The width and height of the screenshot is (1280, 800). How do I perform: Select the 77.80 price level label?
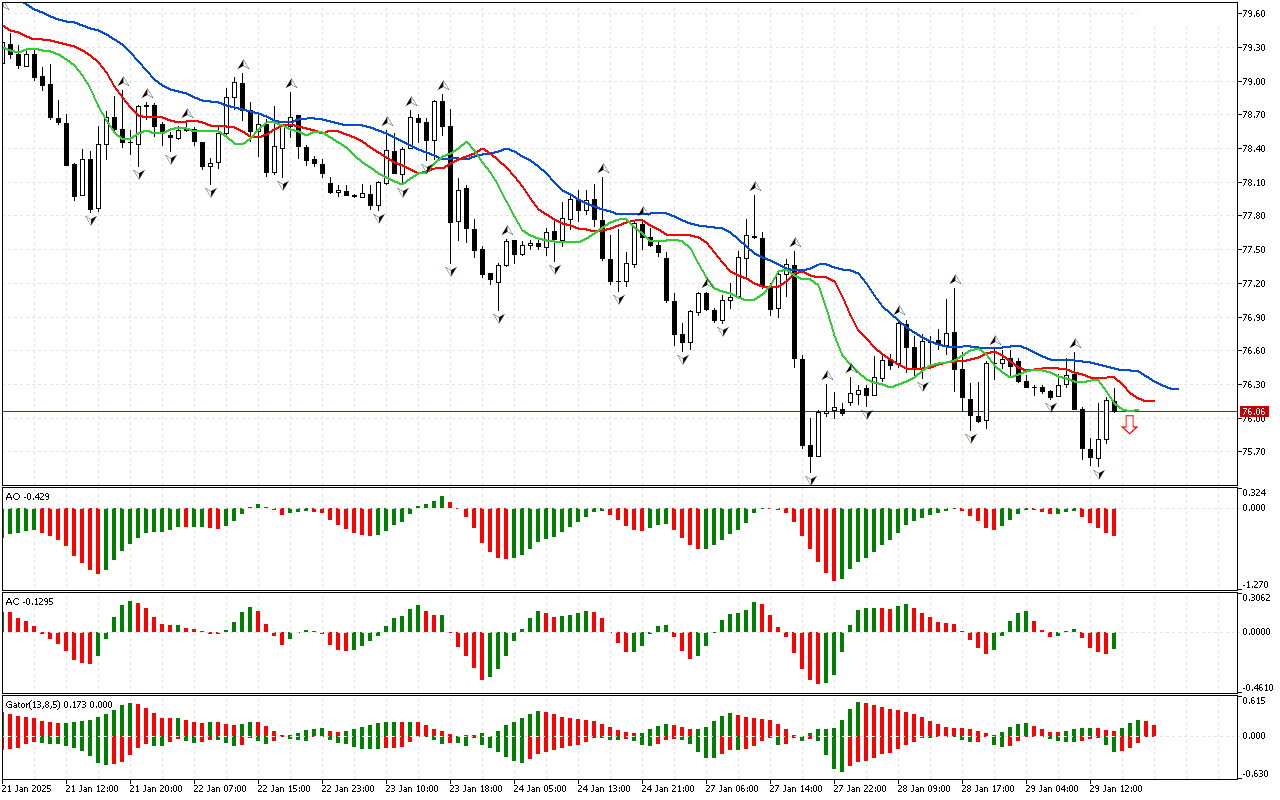1254,216
